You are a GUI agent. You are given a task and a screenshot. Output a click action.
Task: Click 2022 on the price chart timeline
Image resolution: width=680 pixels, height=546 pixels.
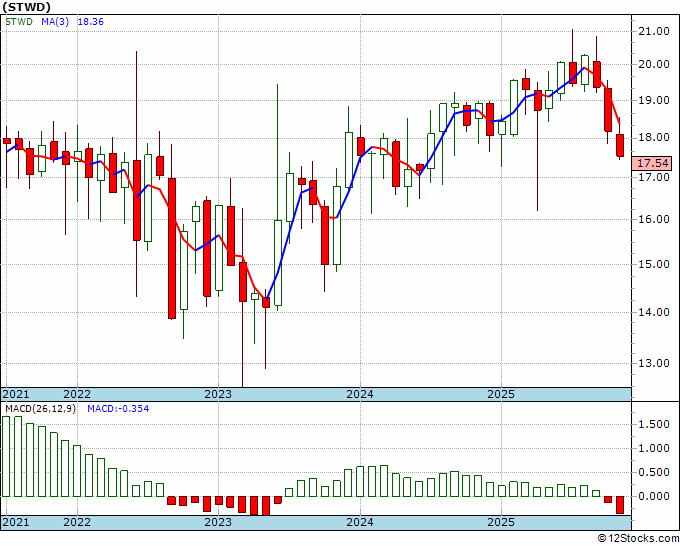77,394
